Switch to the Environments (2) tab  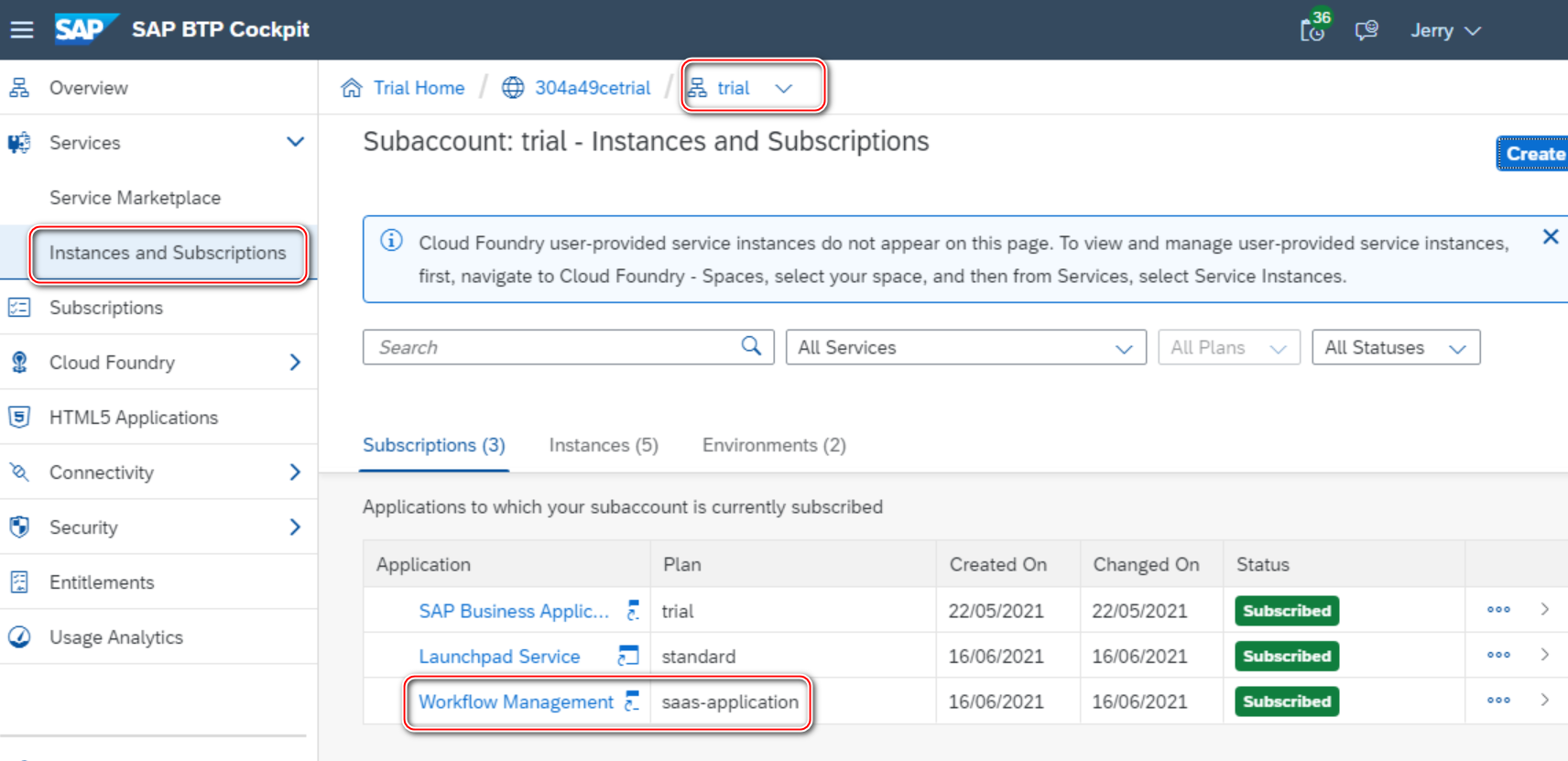tap(774, 445)
